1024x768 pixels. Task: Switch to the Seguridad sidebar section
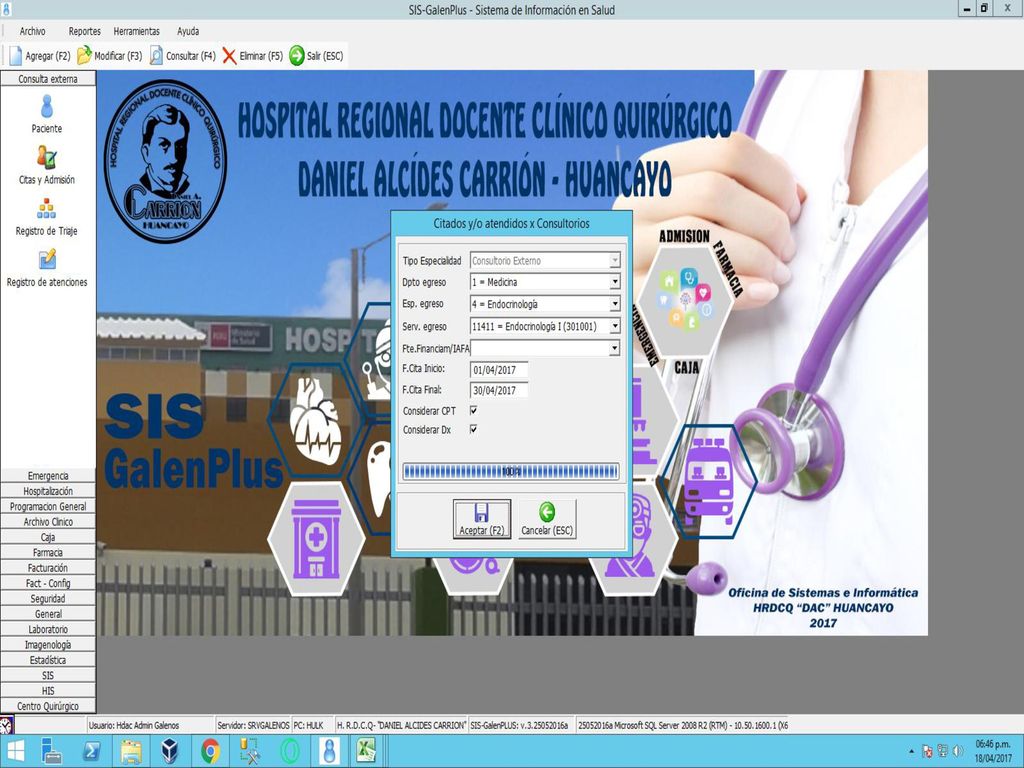click(x=48, y=599)
